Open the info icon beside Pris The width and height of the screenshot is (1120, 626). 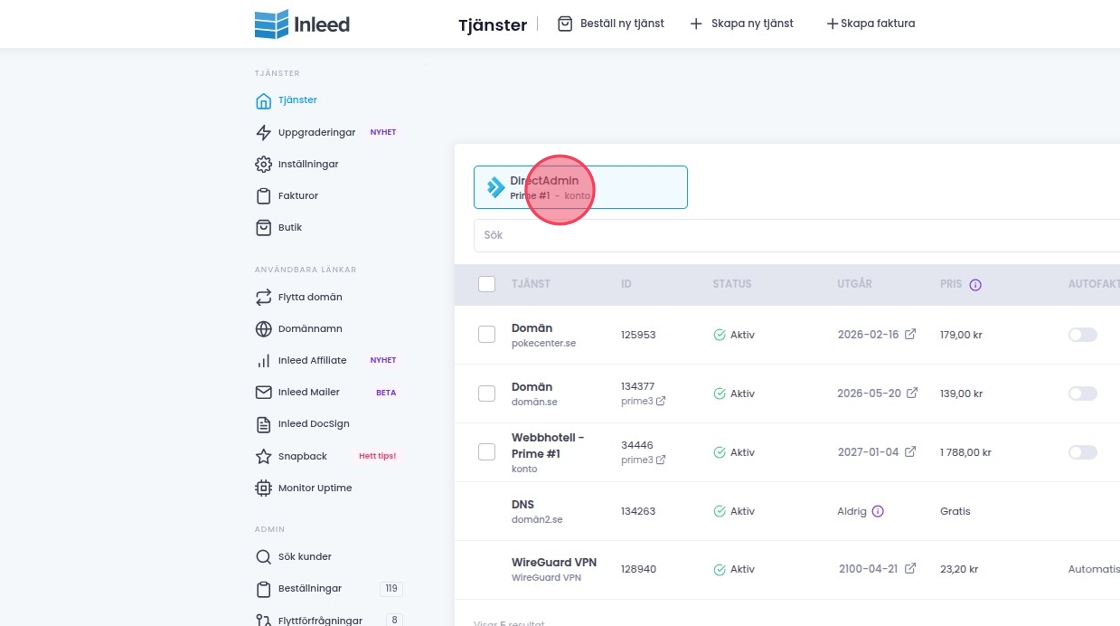975,285
